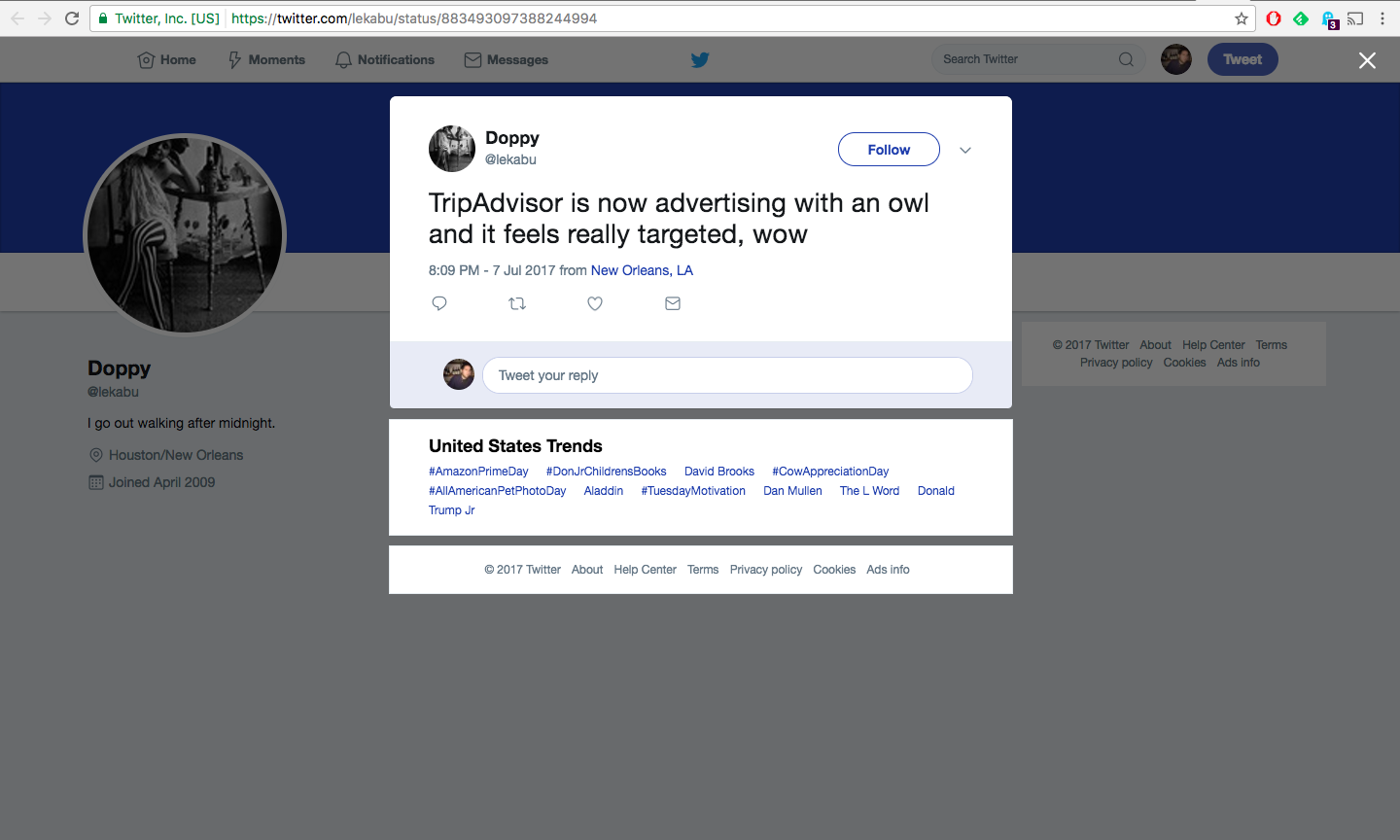Like the tweet with heart icon
Viewport: 1400px width, 840px height.
(x=595, y=303)
